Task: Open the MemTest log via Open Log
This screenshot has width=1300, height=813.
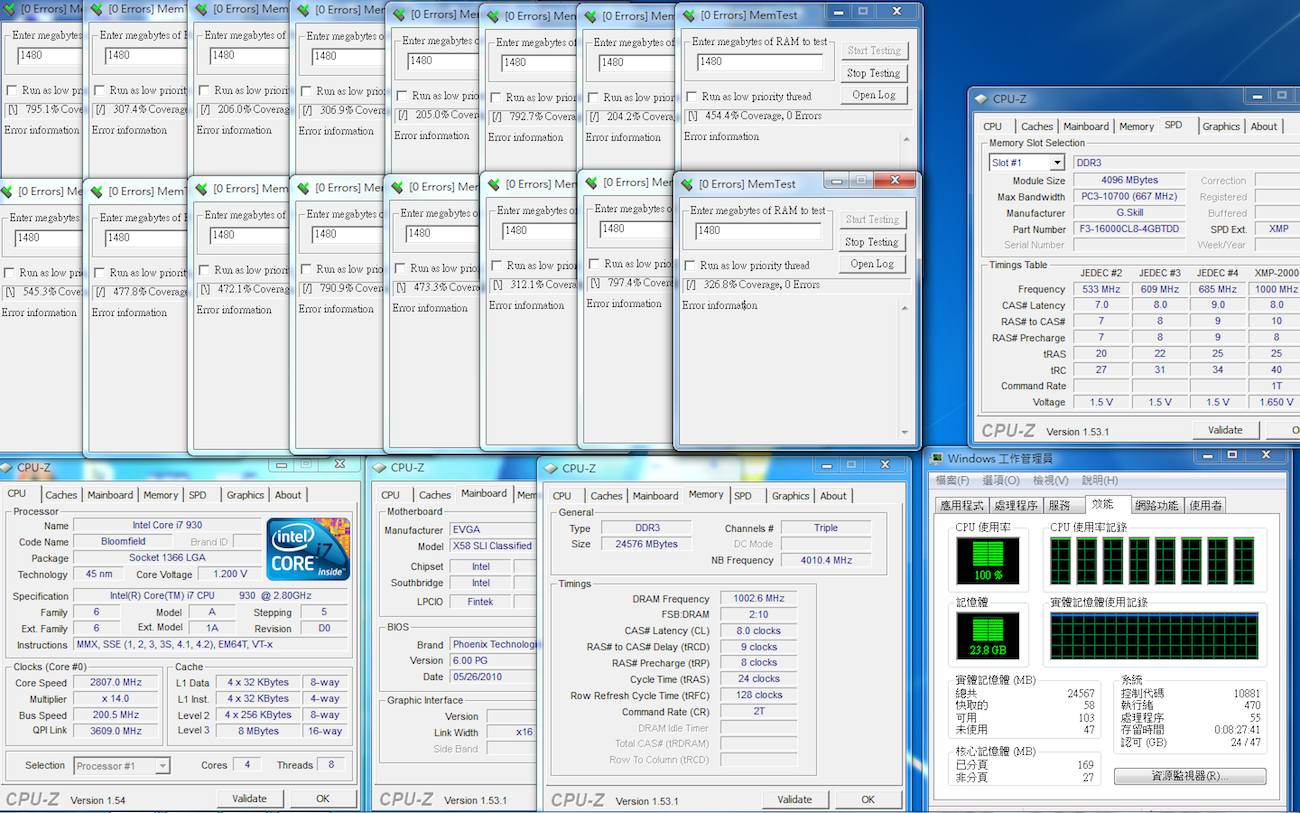Action: pyautogui.click(x=871, y=264)
